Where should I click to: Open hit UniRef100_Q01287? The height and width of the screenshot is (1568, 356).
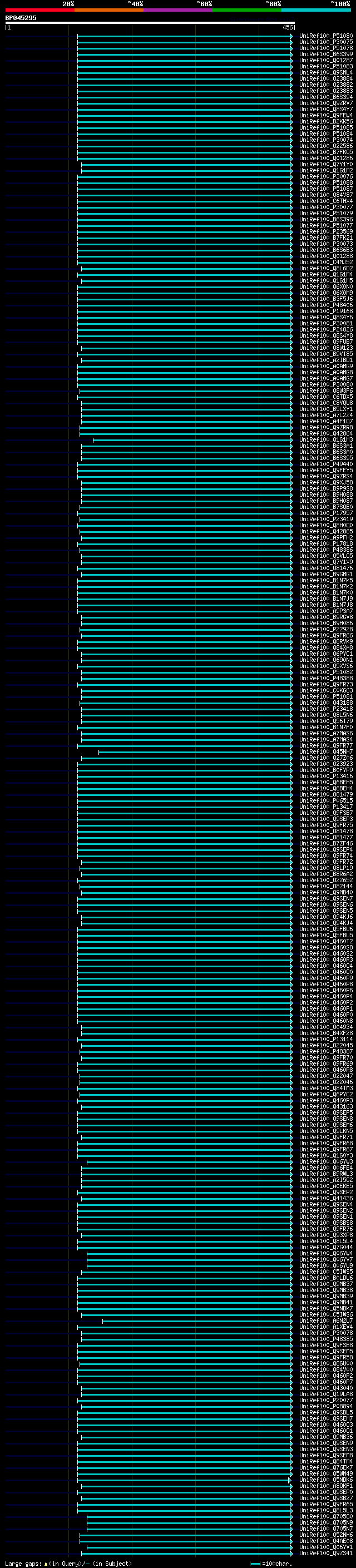pyautogui.click(x=325, y=60)
